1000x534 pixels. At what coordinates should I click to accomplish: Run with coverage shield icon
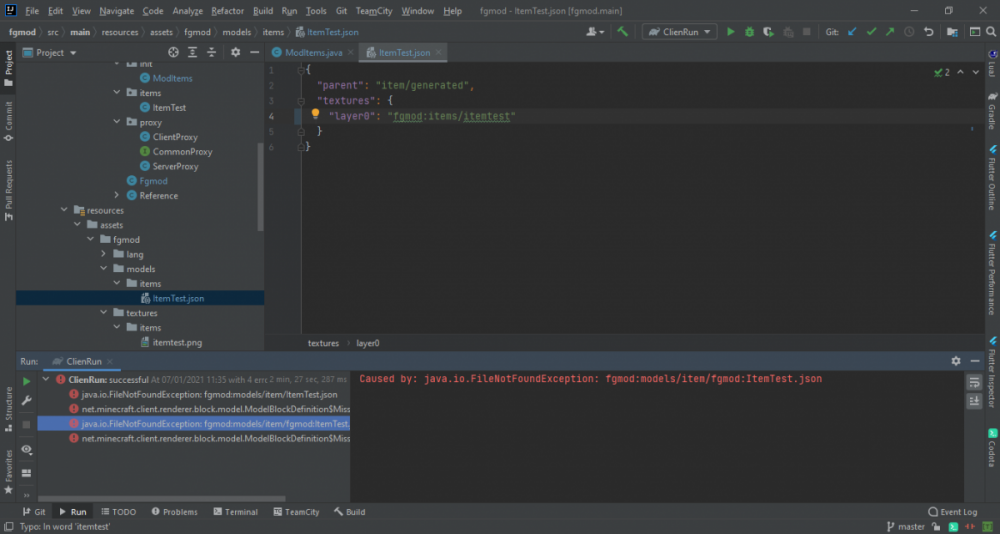(x=768, y=32)
